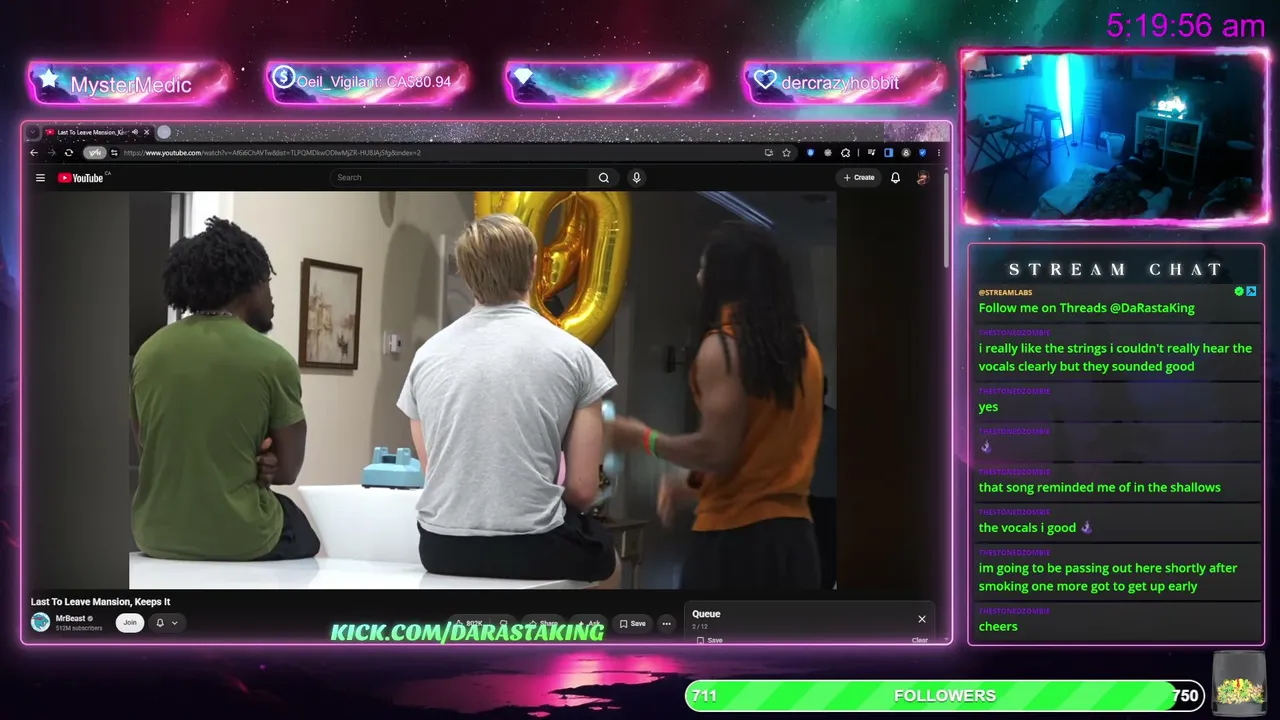The image size is (1280, 720).
Task: Open the YouTube account avatar menu
Action: [922, 178]
